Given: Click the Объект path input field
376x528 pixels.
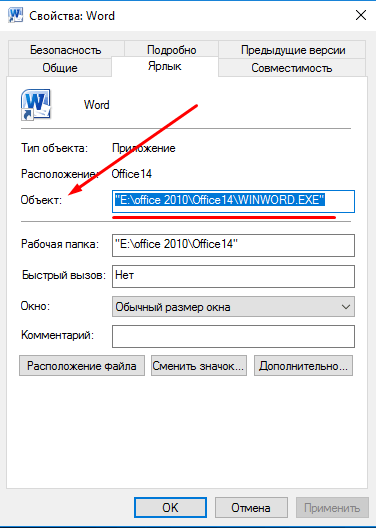Looking at the screenshot, I should (233, 201).
